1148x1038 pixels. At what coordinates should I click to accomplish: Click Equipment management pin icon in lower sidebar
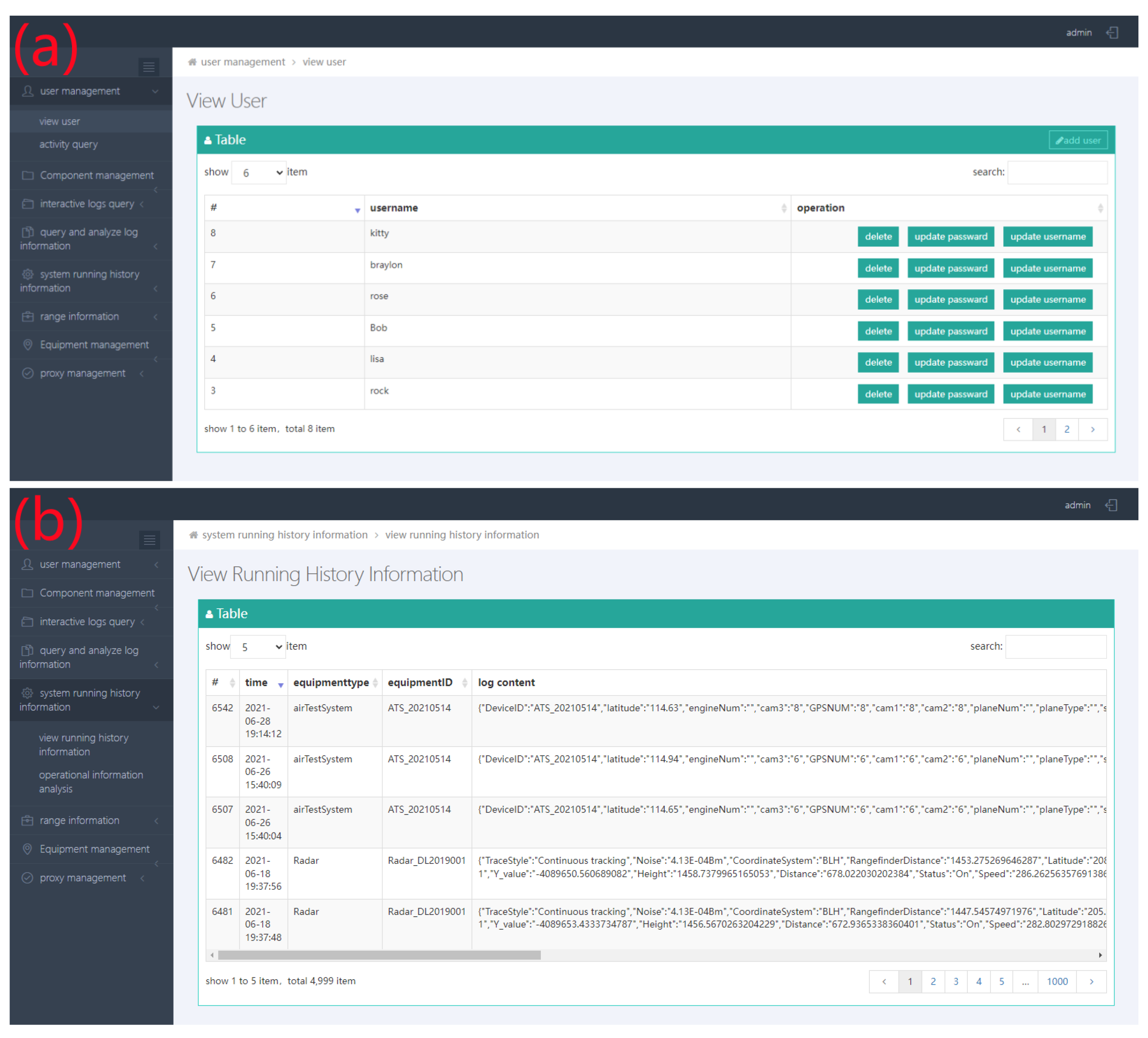tap(27, 849)
